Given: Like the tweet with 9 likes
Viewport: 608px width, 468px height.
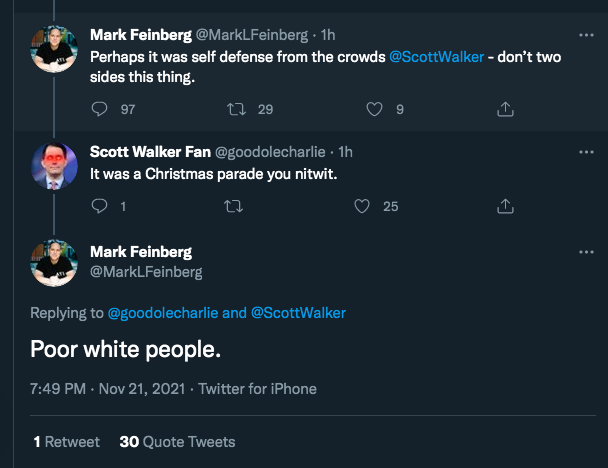Looking at the screenshot, I should 375,109.
